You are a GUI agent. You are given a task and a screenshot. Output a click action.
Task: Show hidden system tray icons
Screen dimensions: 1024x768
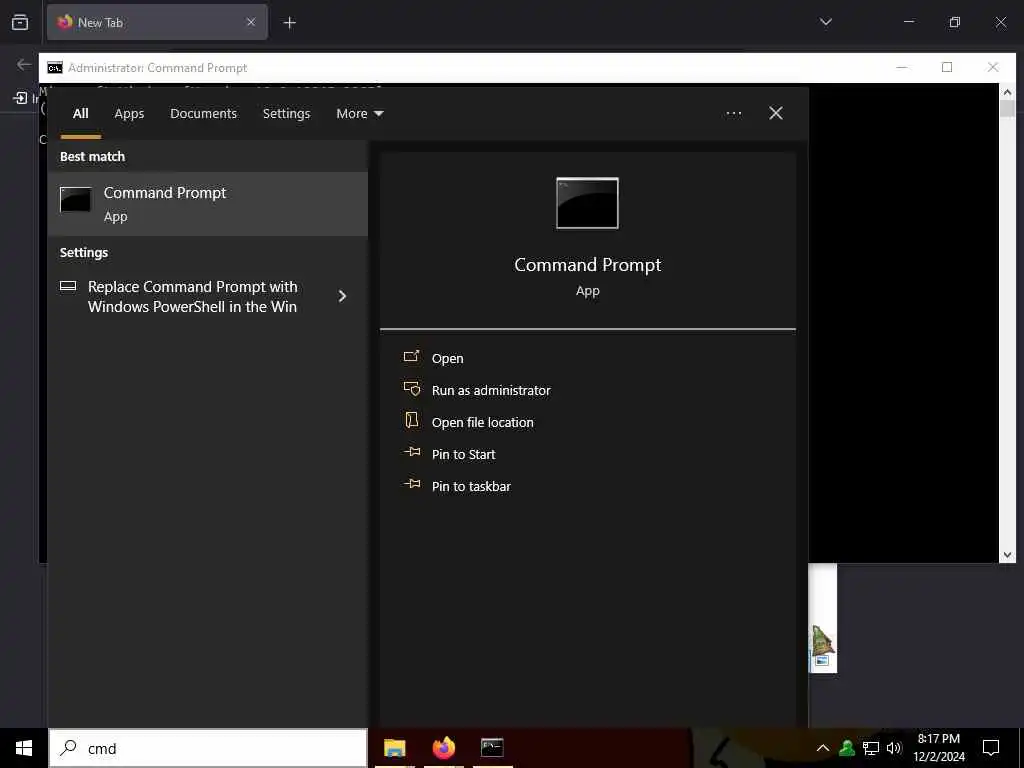click(x=823, y=748)
